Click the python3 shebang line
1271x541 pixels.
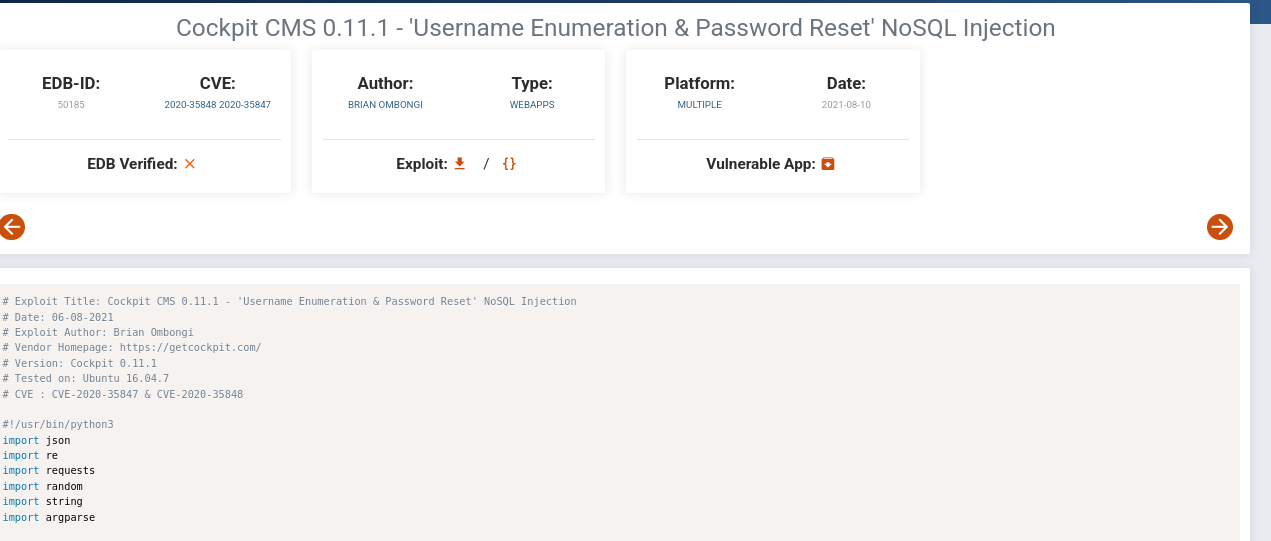click(x=58, y=424)
